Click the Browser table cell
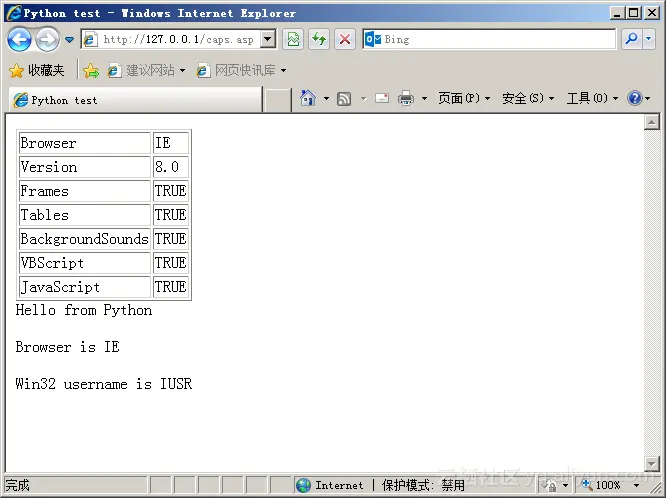The width and height of the screenshot is (666, 498). 85,143
